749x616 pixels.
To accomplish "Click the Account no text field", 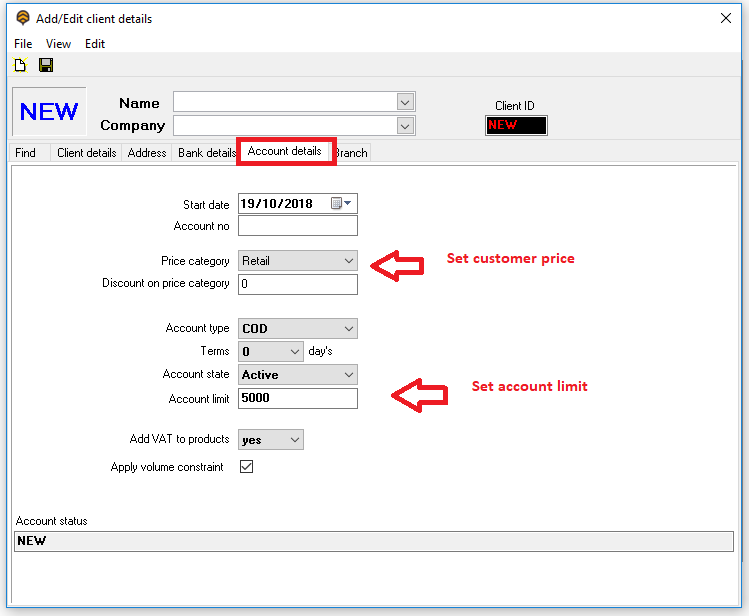I will pyautogui.click(x=297, y=226).
